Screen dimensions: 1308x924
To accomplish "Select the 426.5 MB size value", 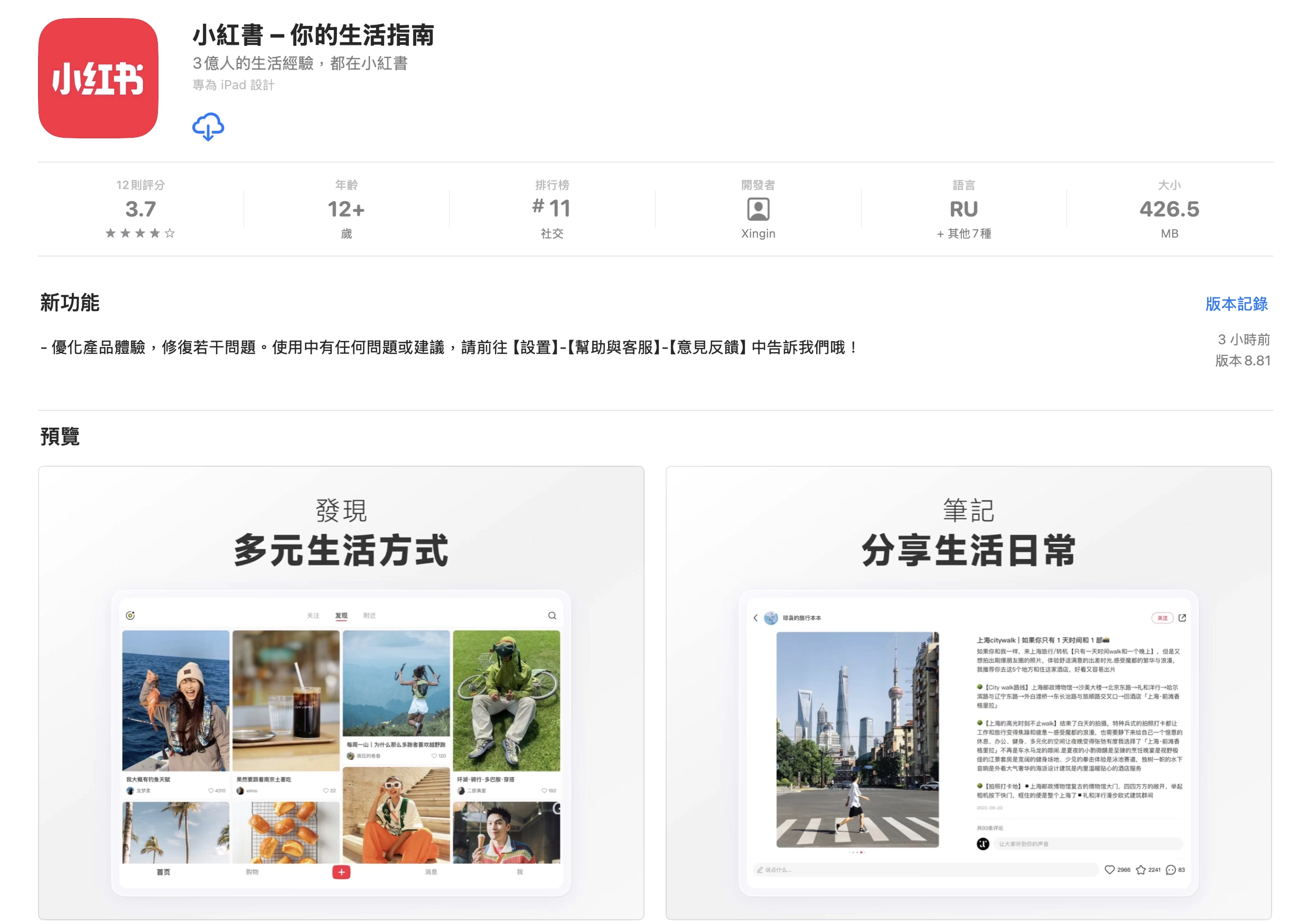I will tap(1169, 209).
